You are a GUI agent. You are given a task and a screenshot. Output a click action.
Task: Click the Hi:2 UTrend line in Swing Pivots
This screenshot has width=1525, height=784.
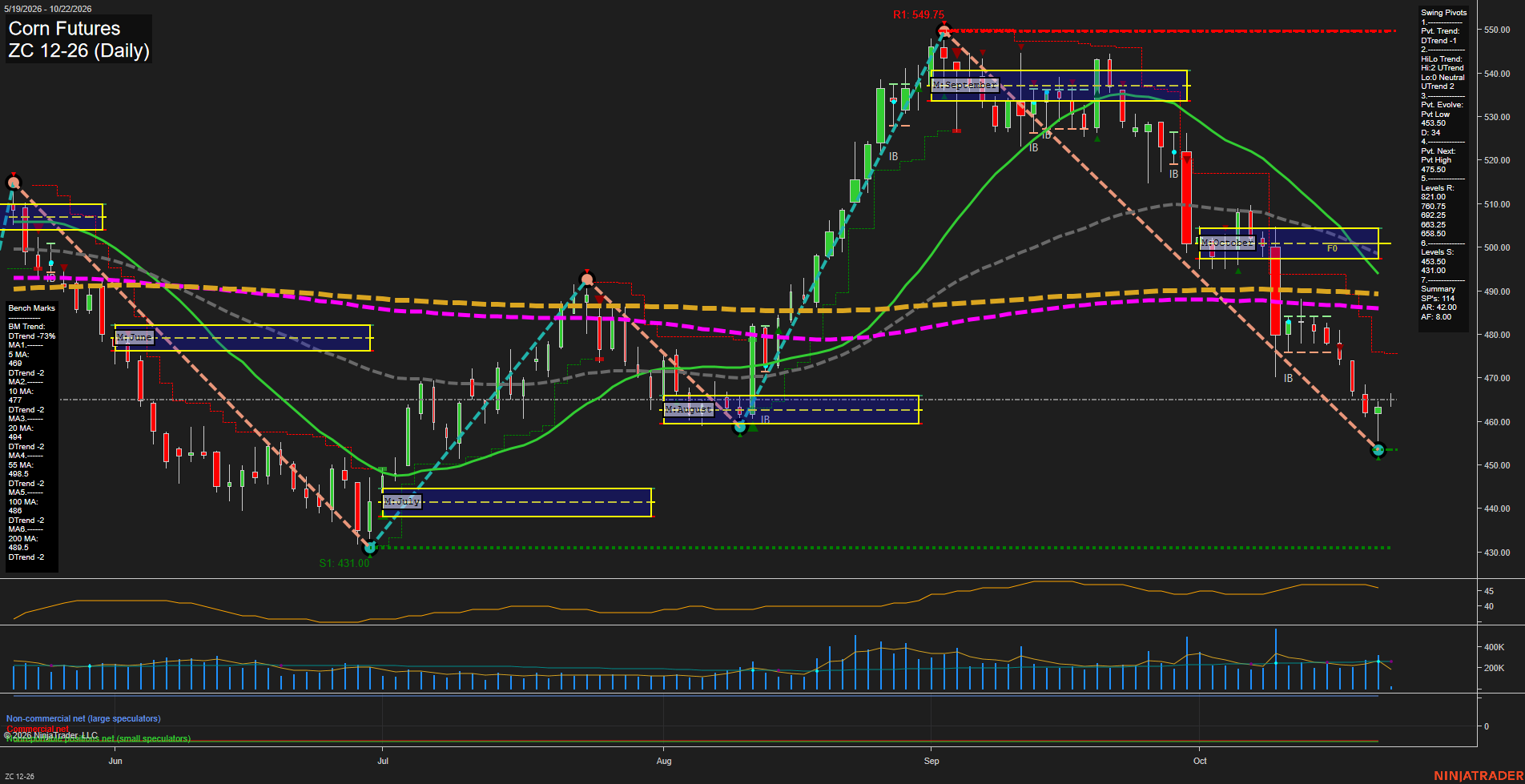click(x=1442, y=68)
